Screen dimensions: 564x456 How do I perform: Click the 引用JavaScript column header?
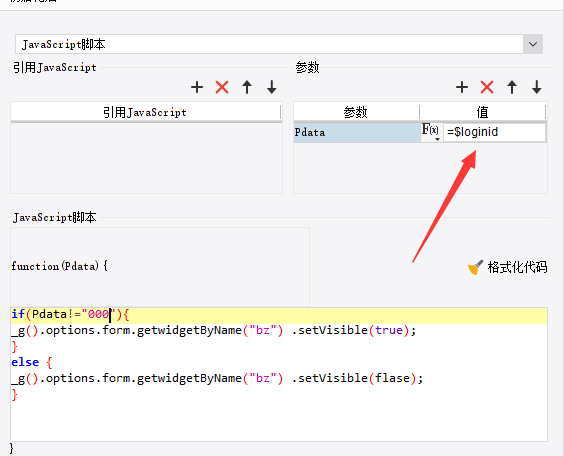tap(145, 112)
